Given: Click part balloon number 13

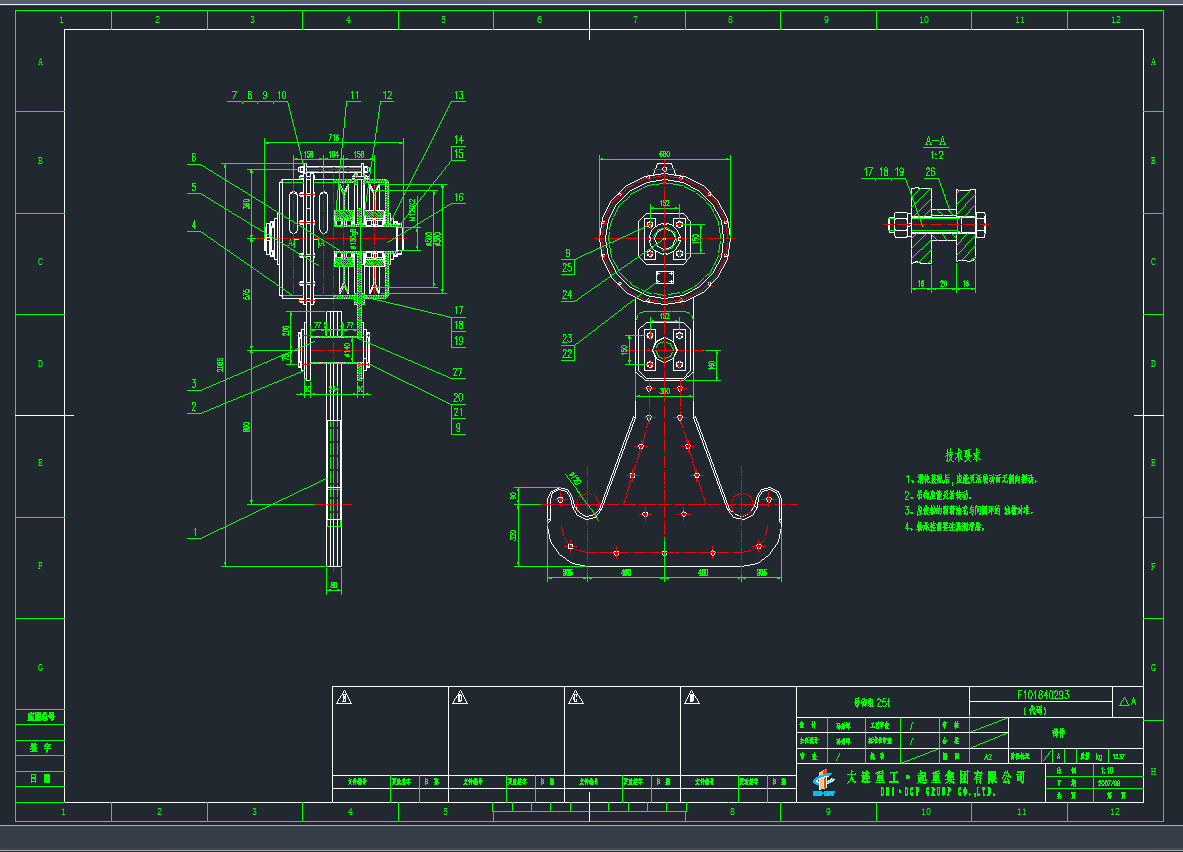Looking at the screenshot, I should point(459,95).
